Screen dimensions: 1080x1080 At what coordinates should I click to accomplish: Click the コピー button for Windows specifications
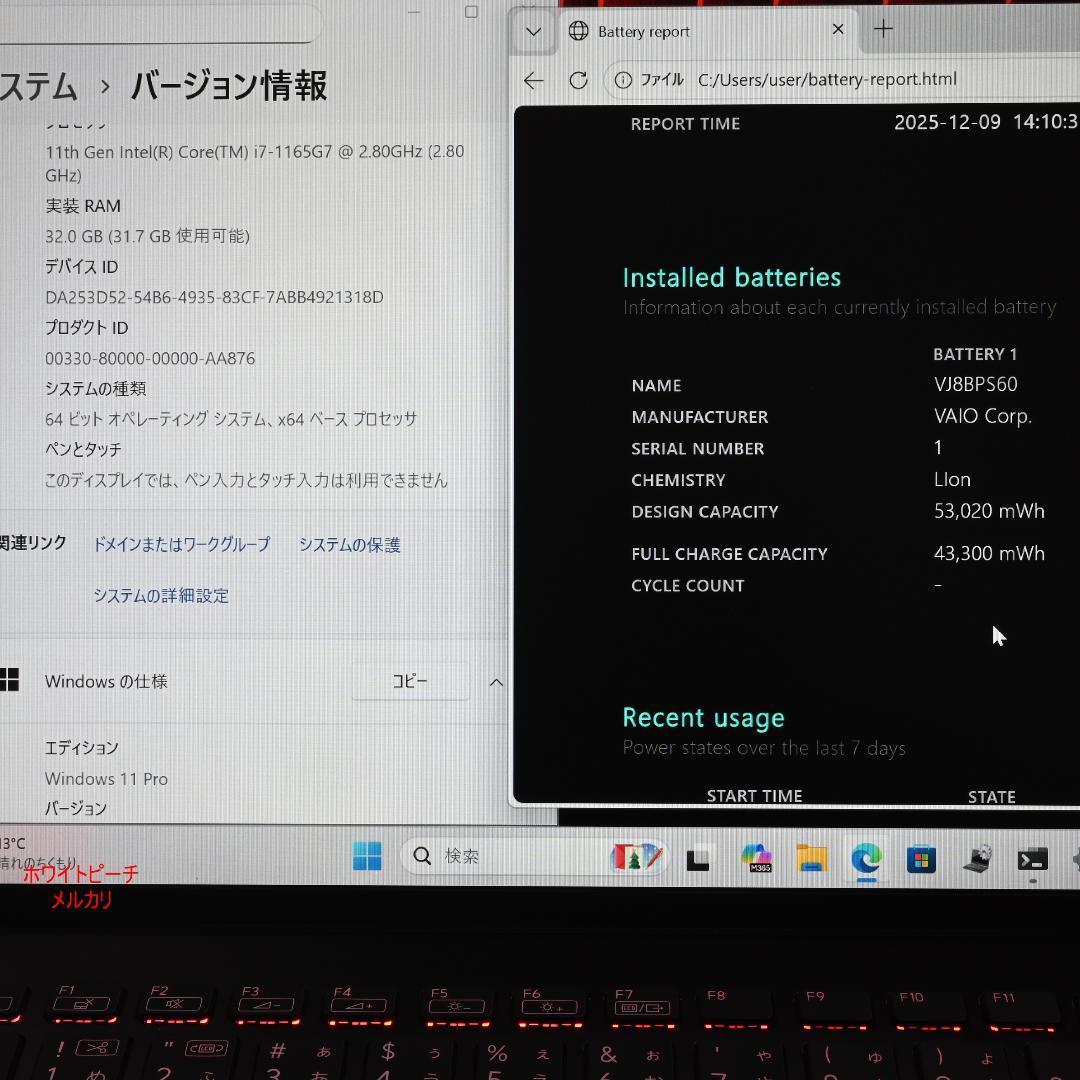point(410,681)
